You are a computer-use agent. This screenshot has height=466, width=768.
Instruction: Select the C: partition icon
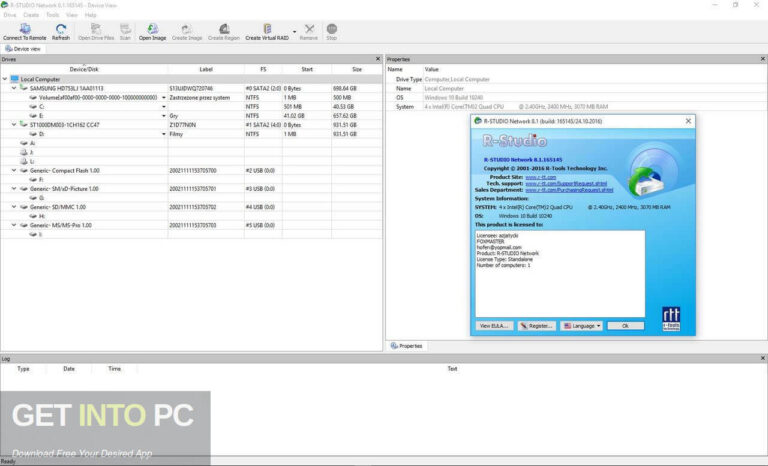click(x=33, y=106)
